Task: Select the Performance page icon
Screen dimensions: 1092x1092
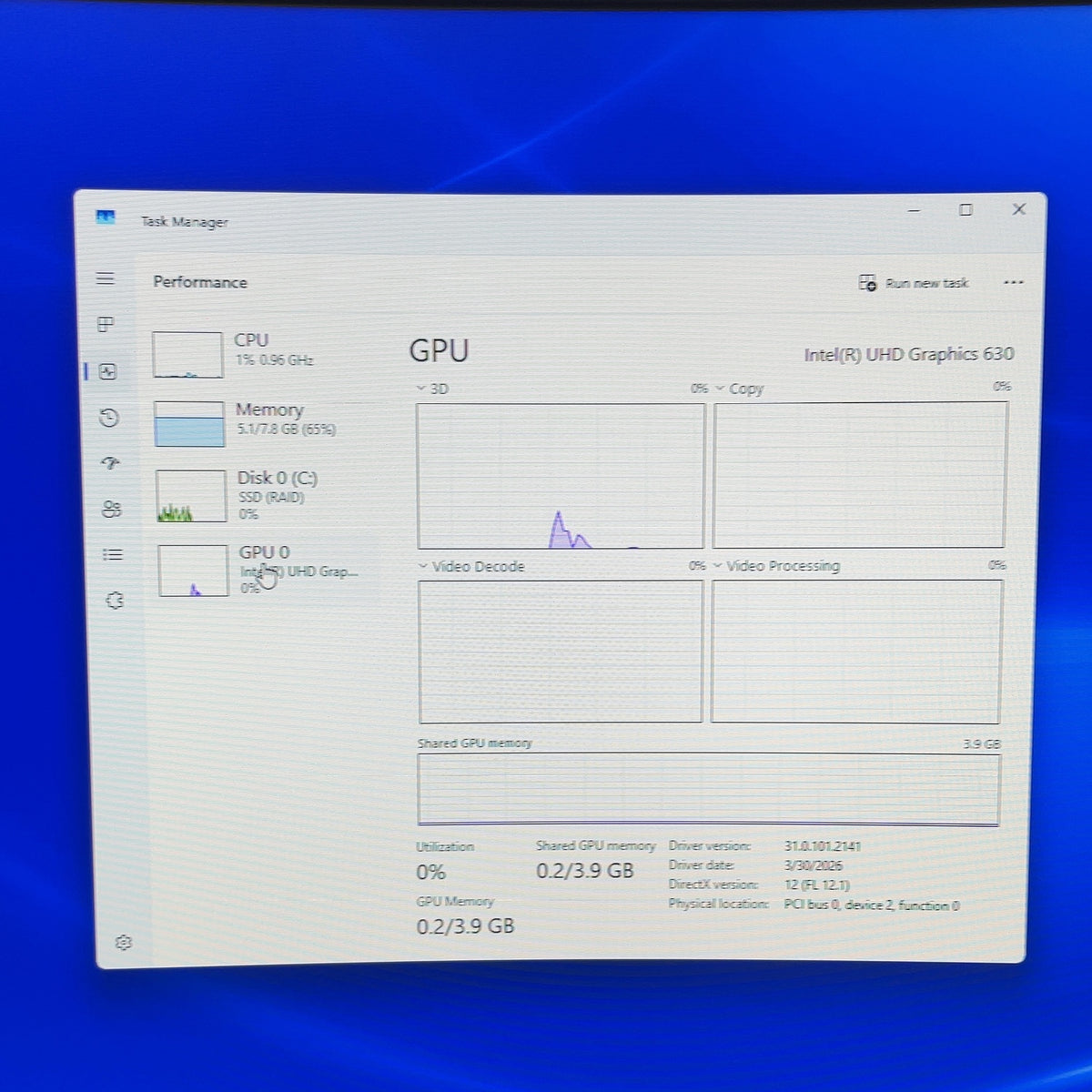Action: click(108, 371)
